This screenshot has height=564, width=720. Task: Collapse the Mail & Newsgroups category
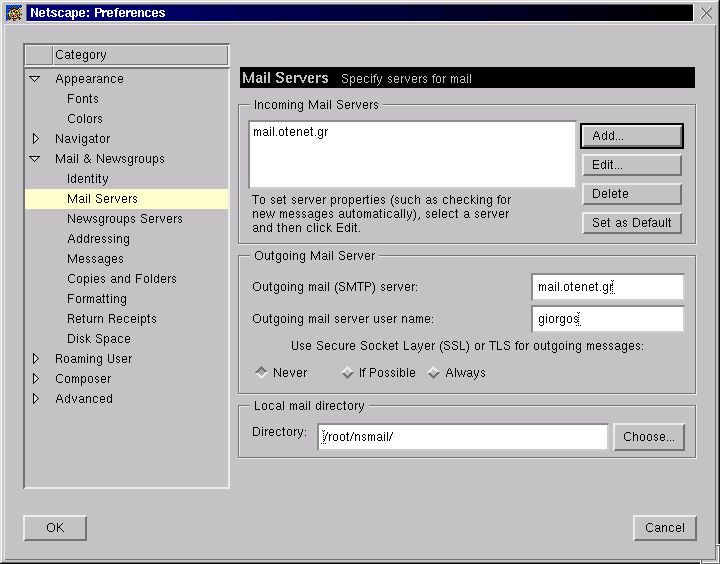[x=35, y=159]
